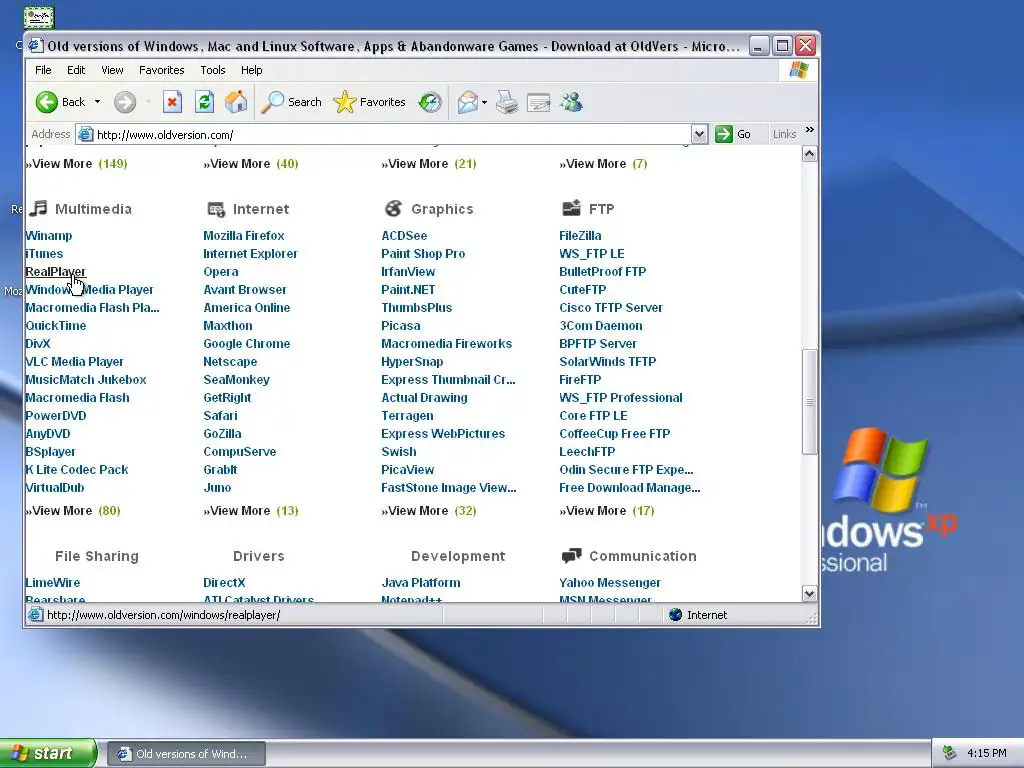Image resolution: width=1024 pixels, height=768 pixels.
Task: Open the VLC Media Player link
Action: (74, 362)
